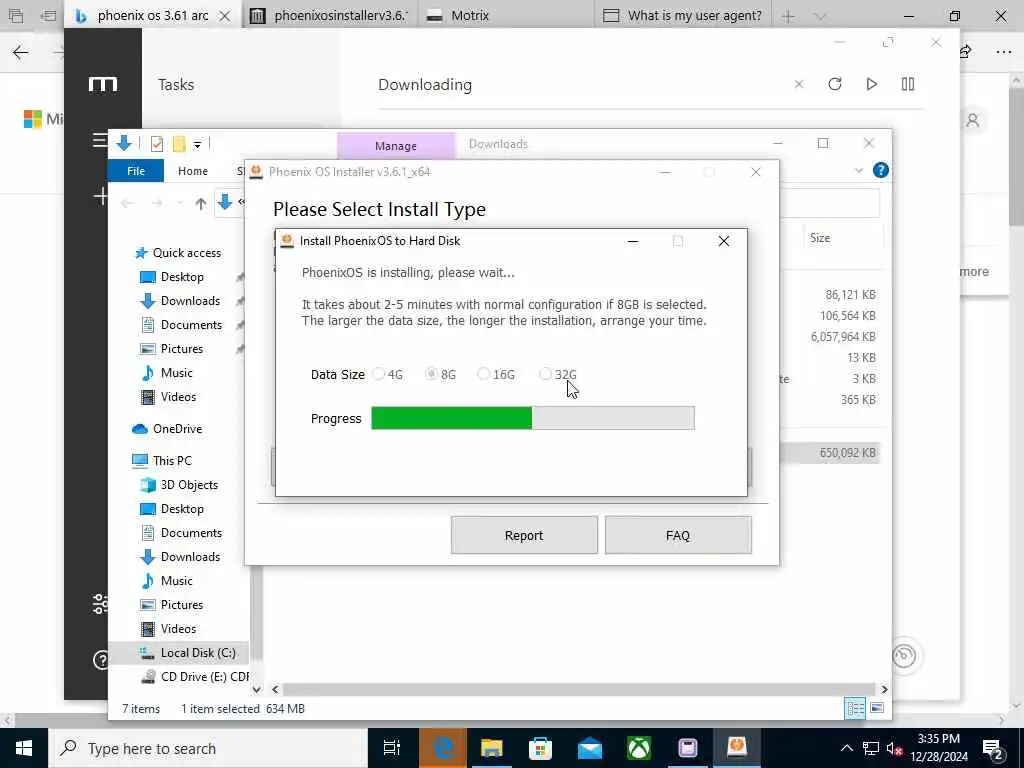This screenshot has height=768, width=1024.
Task: Choose the 16G data size radio button
Action: [483, 374]
